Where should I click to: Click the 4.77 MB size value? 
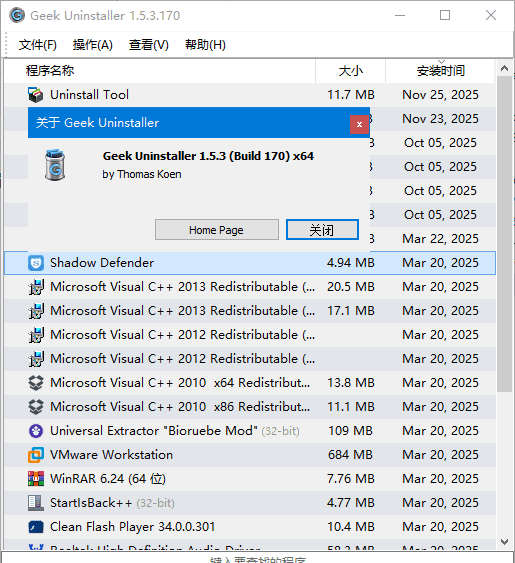[351, 503]
